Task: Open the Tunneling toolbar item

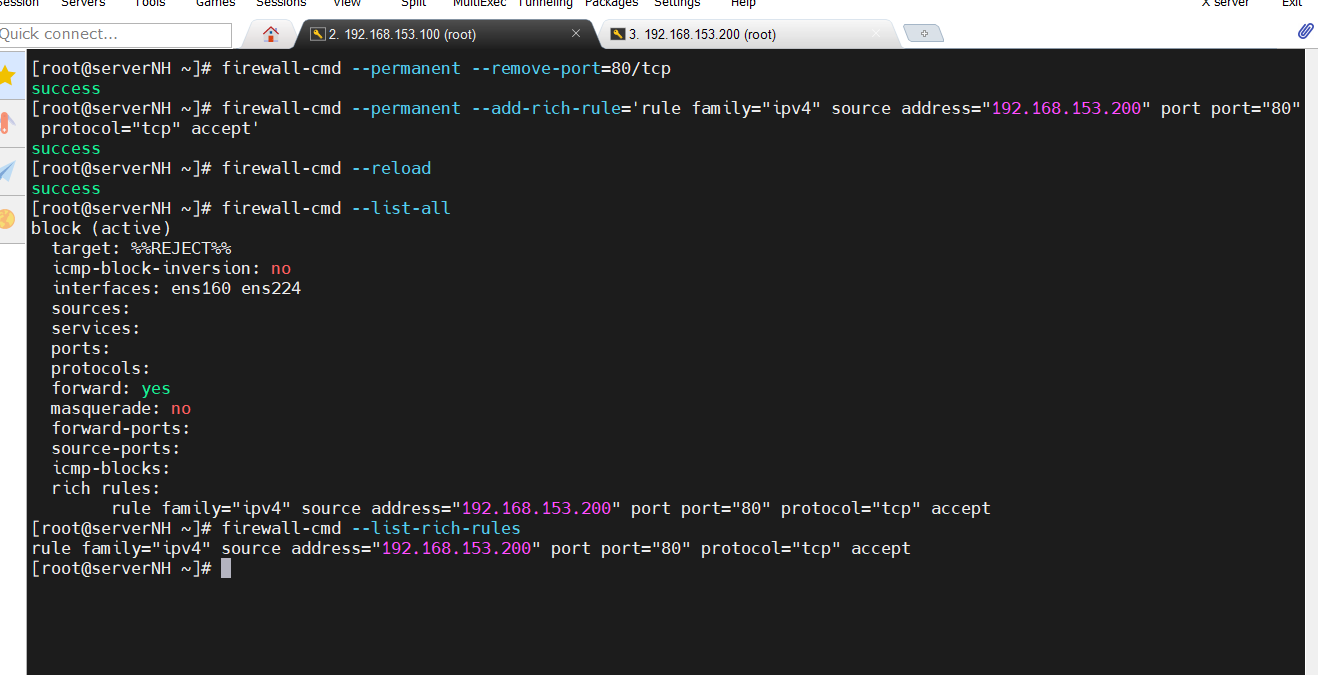Action: point(545,4)
